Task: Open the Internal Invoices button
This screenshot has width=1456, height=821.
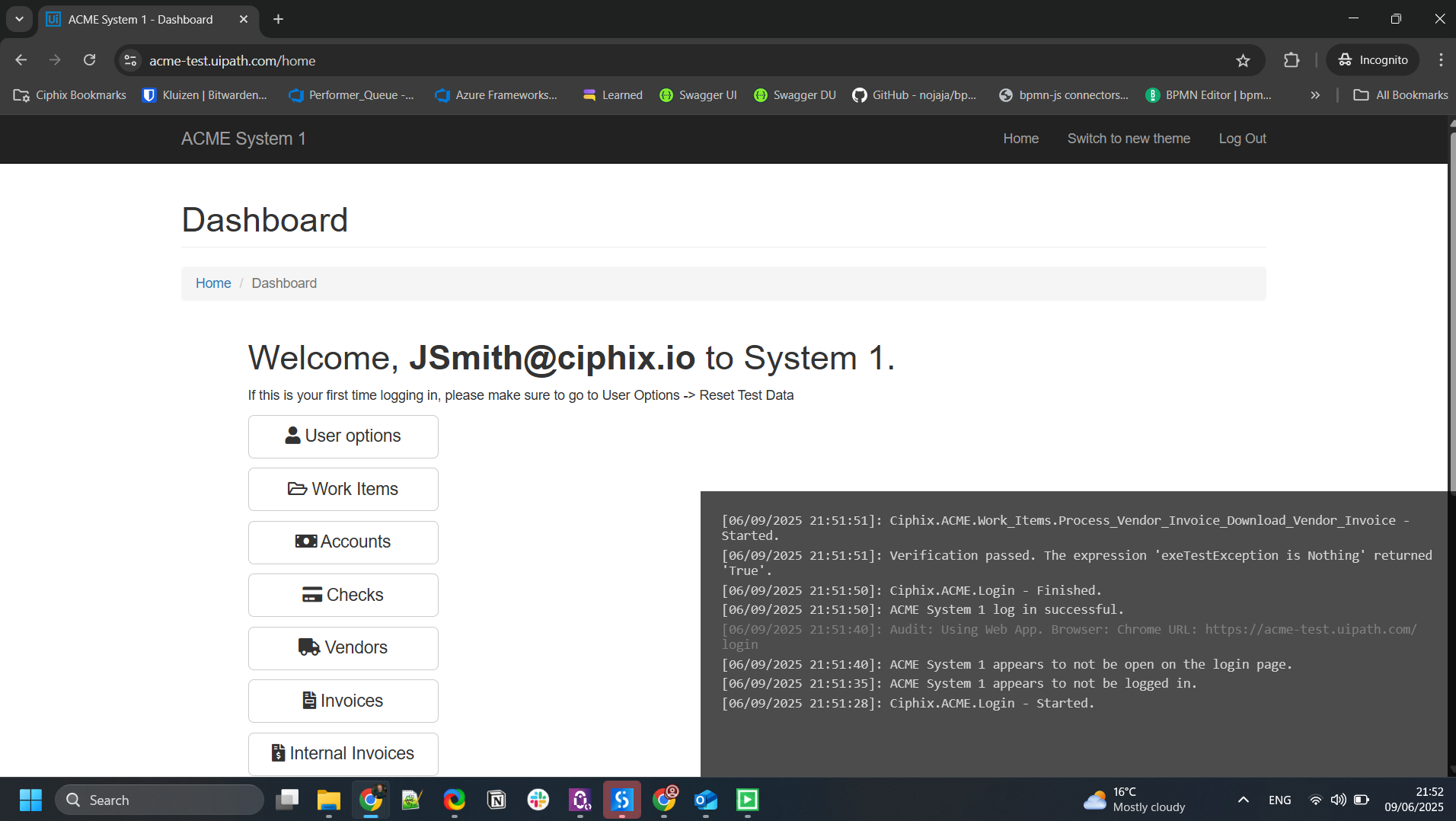Action: (343, 754)
